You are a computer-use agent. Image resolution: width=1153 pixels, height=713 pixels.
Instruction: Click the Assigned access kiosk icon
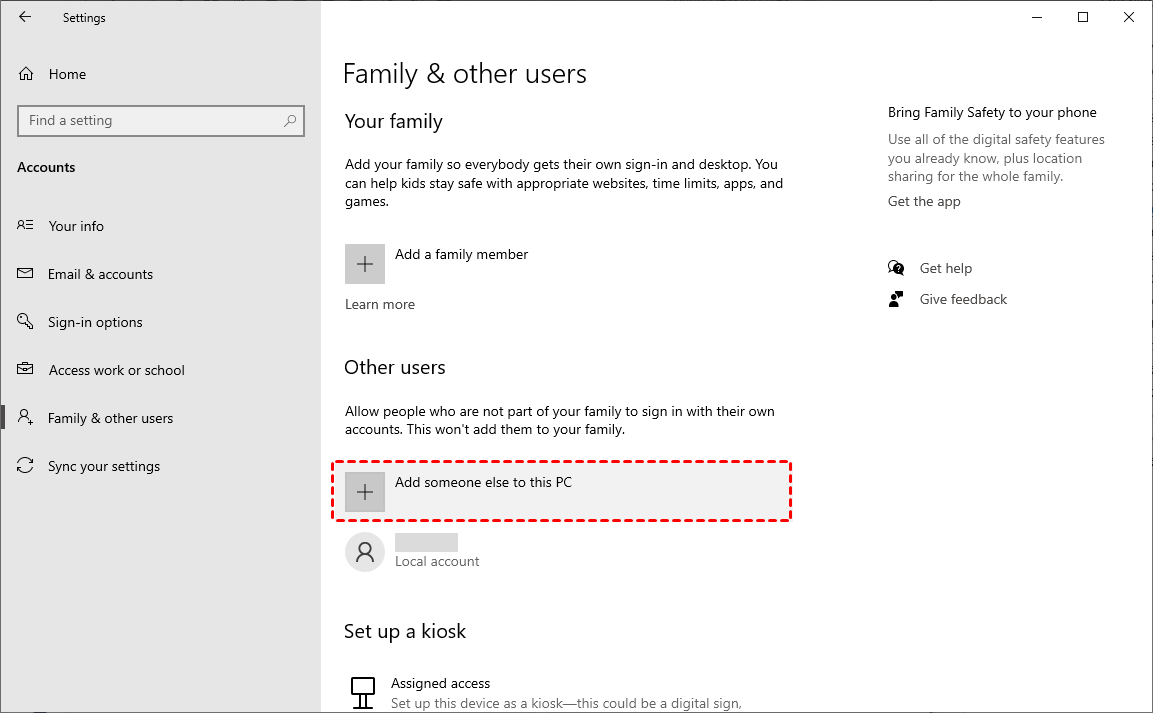[363, 688]
